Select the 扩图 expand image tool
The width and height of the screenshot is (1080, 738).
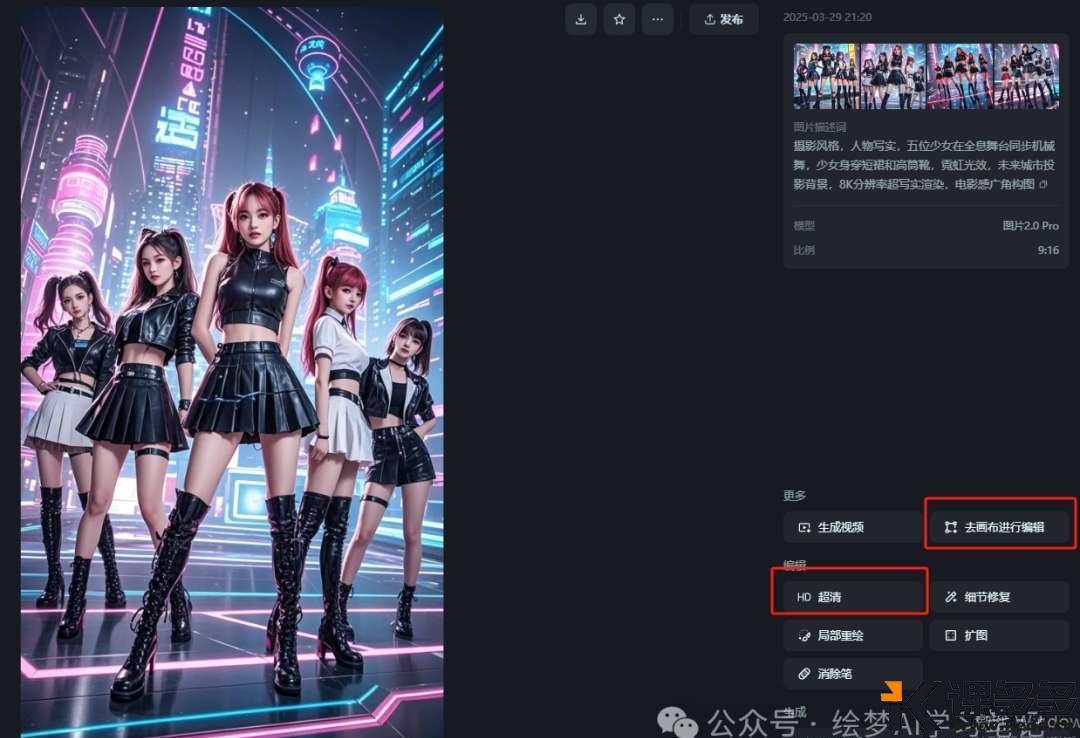point(999,635)
